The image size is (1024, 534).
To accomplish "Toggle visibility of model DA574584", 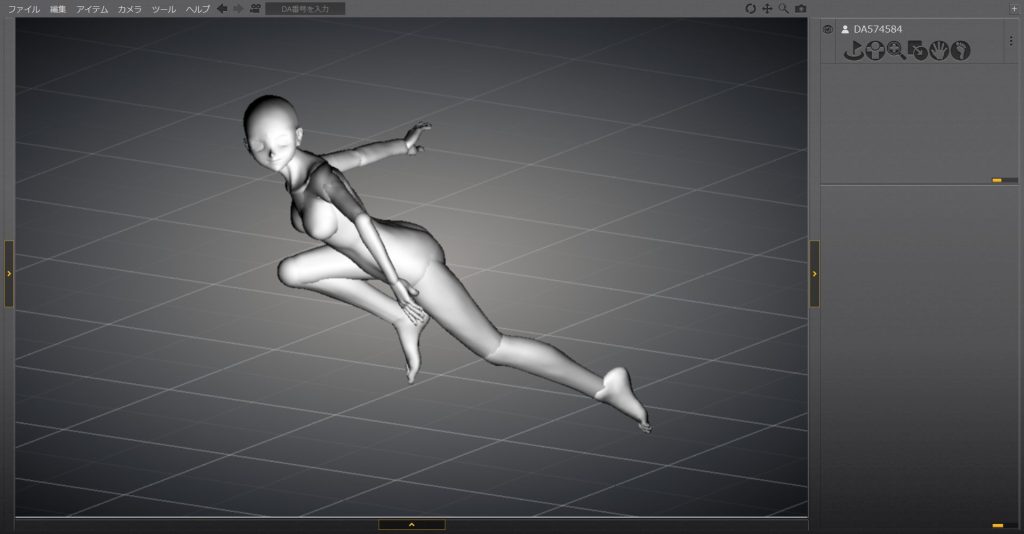I will [x=828, y=29].
